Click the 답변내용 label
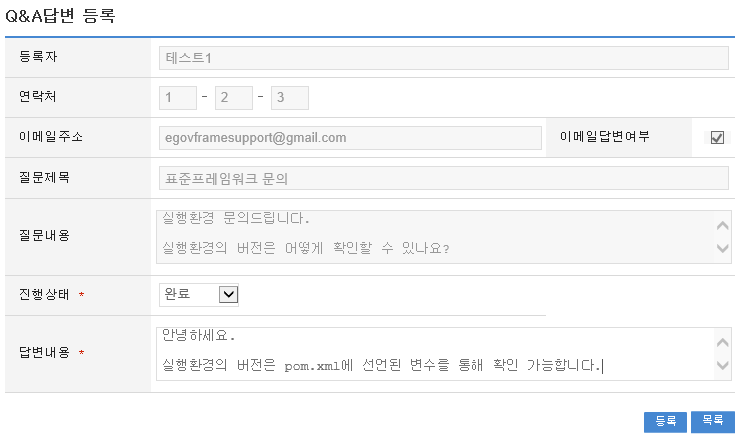 tap(44, 353)
